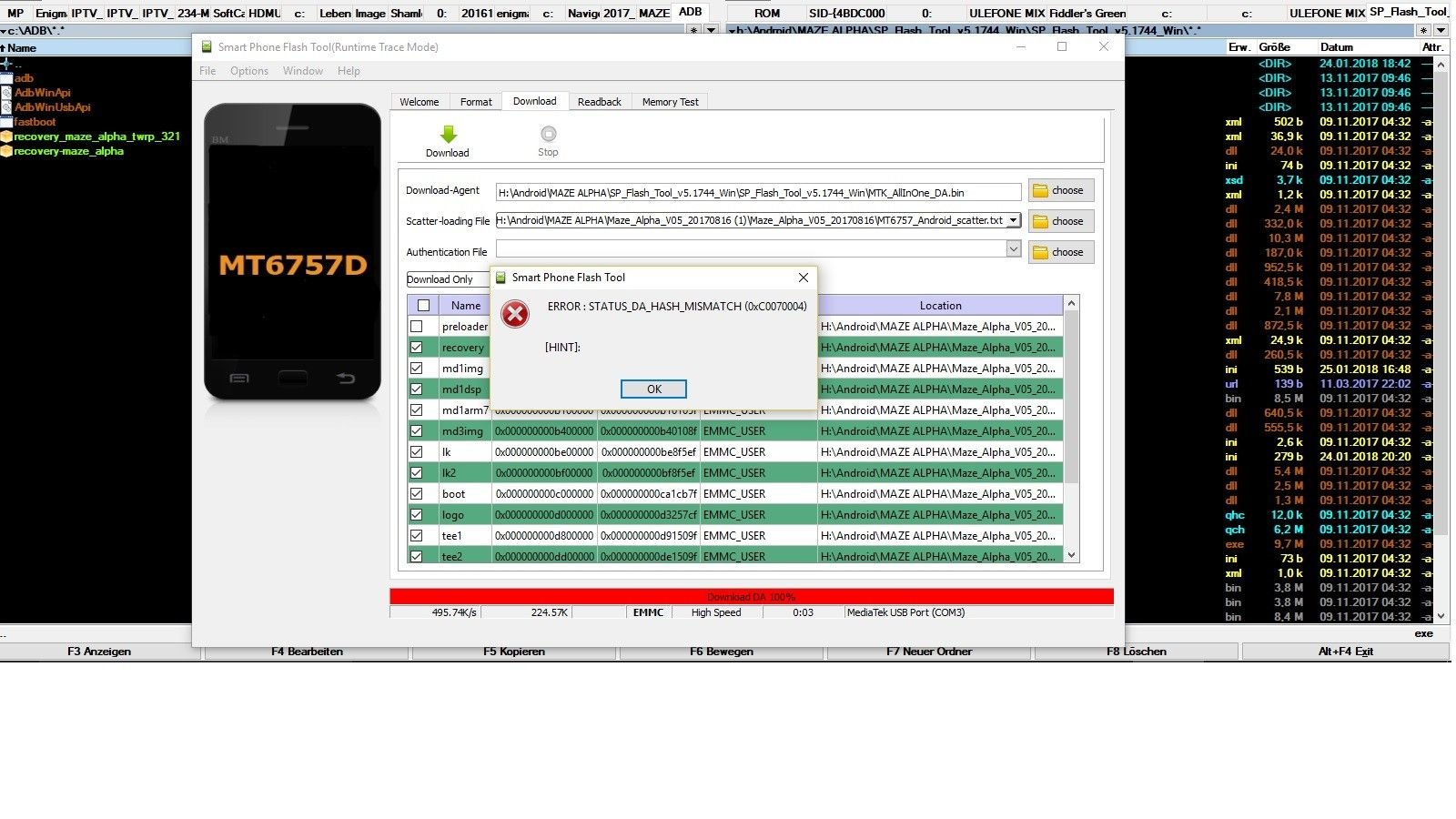This screenshot has width=1456, height=819.
Task: Enable the preloader checkbox
Action: [417, 327]
